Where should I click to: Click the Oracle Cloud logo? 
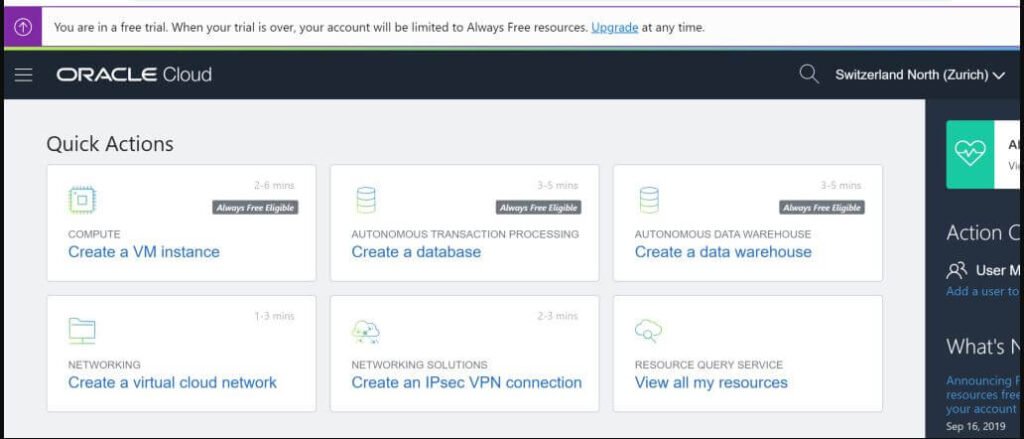click(134, 75)
